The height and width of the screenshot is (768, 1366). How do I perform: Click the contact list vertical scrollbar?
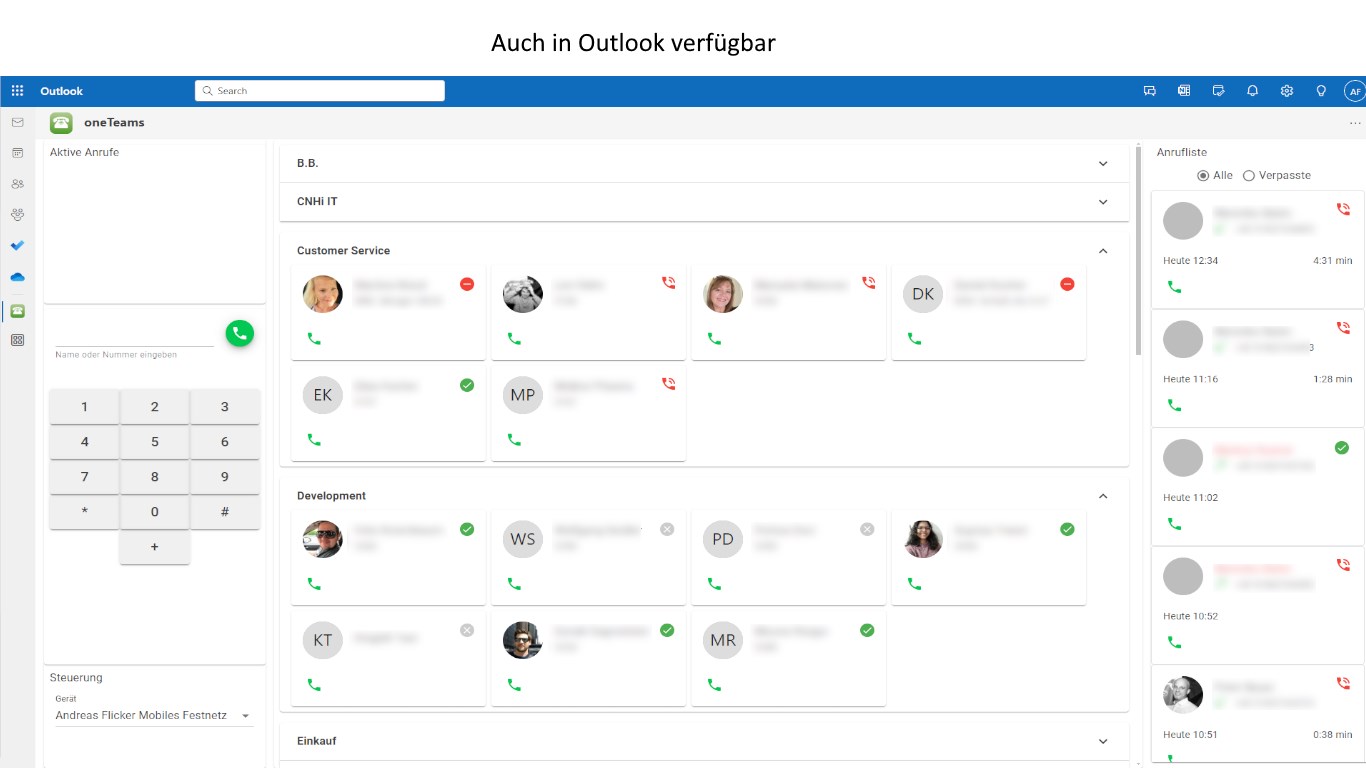(1138, 250)
